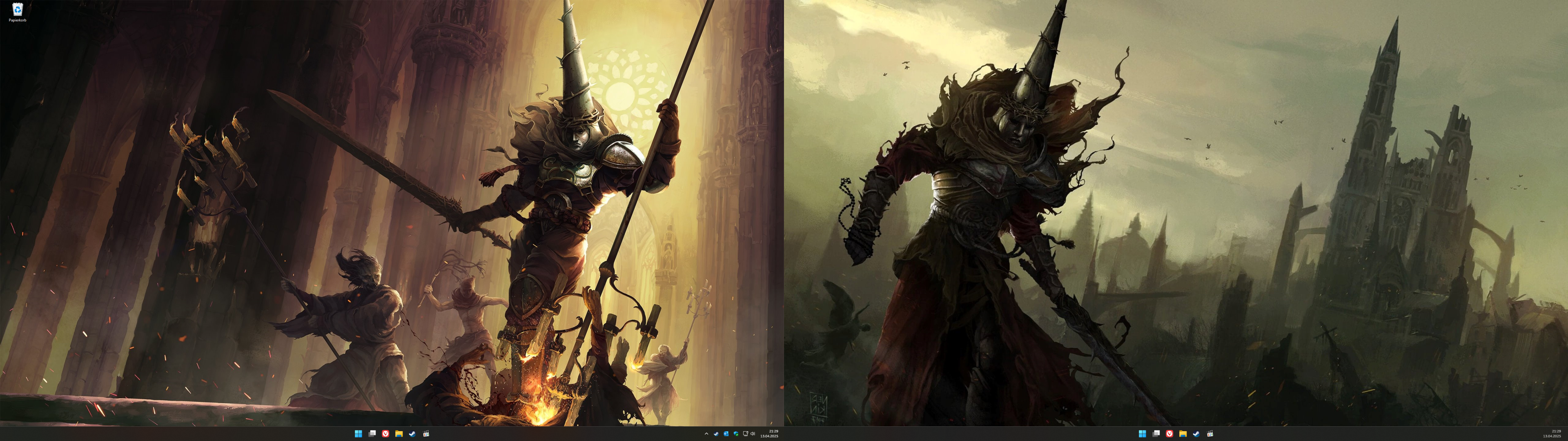Open the calendar via the clock
Image resolution: width=1568 pixels, height=441 pixels.
click(774, 434)
